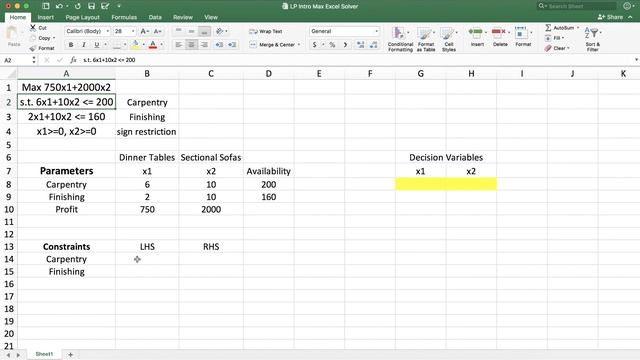Apply the red font color button
Image resolution: width=640 pixels, height=360 pixels.
point(153,44)
